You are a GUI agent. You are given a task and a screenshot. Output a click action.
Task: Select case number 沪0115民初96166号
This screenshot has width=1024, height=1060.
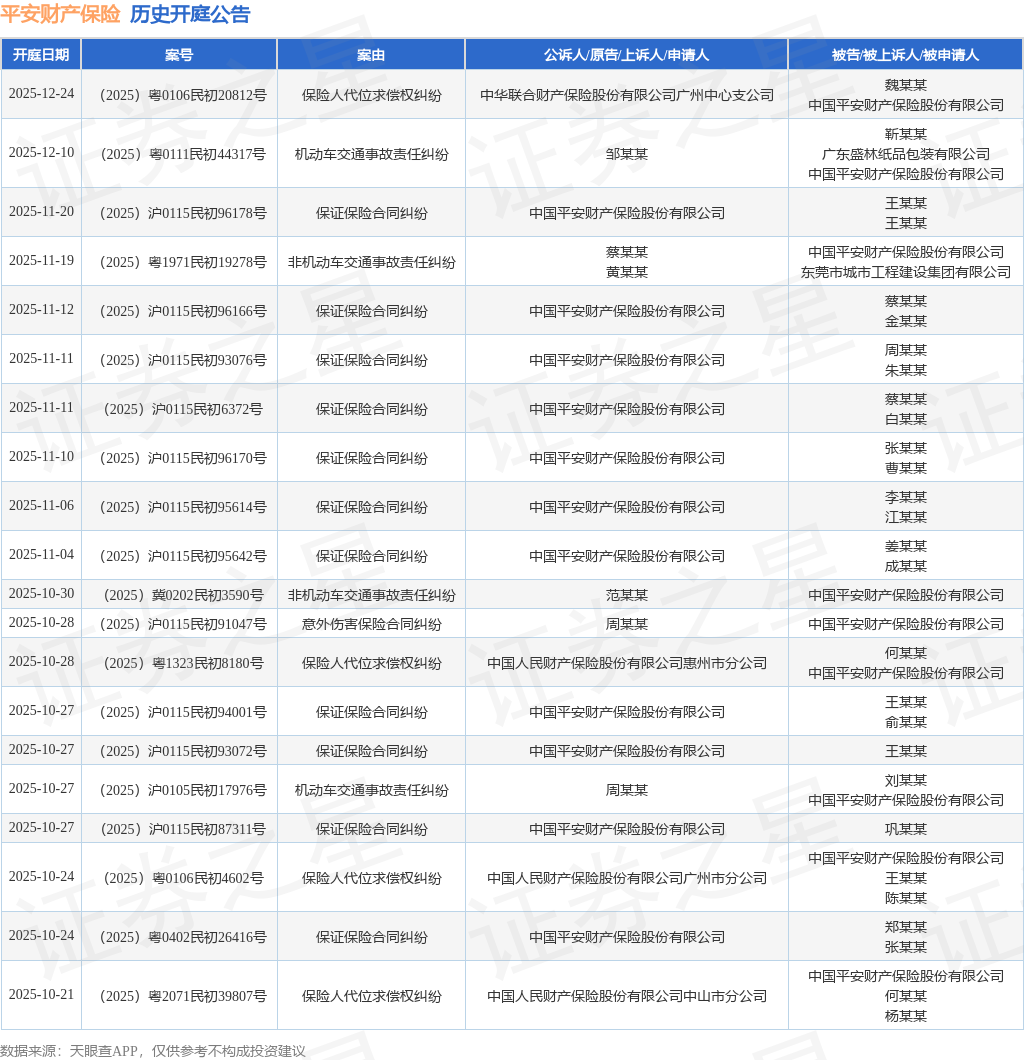[x=183, y=311]
